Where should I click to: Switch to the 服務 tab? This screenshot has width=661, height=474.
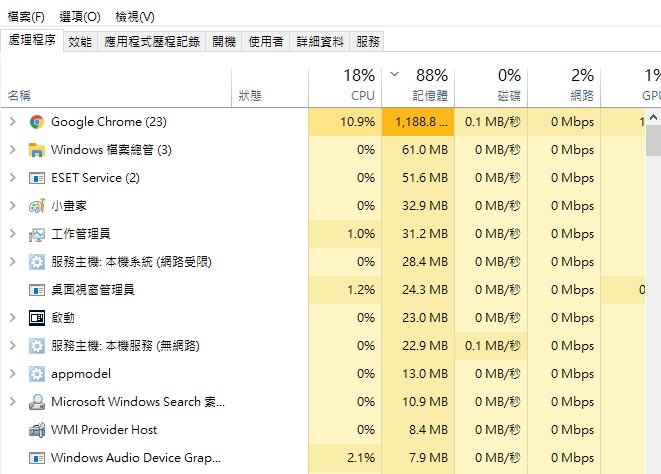[368, 41]
